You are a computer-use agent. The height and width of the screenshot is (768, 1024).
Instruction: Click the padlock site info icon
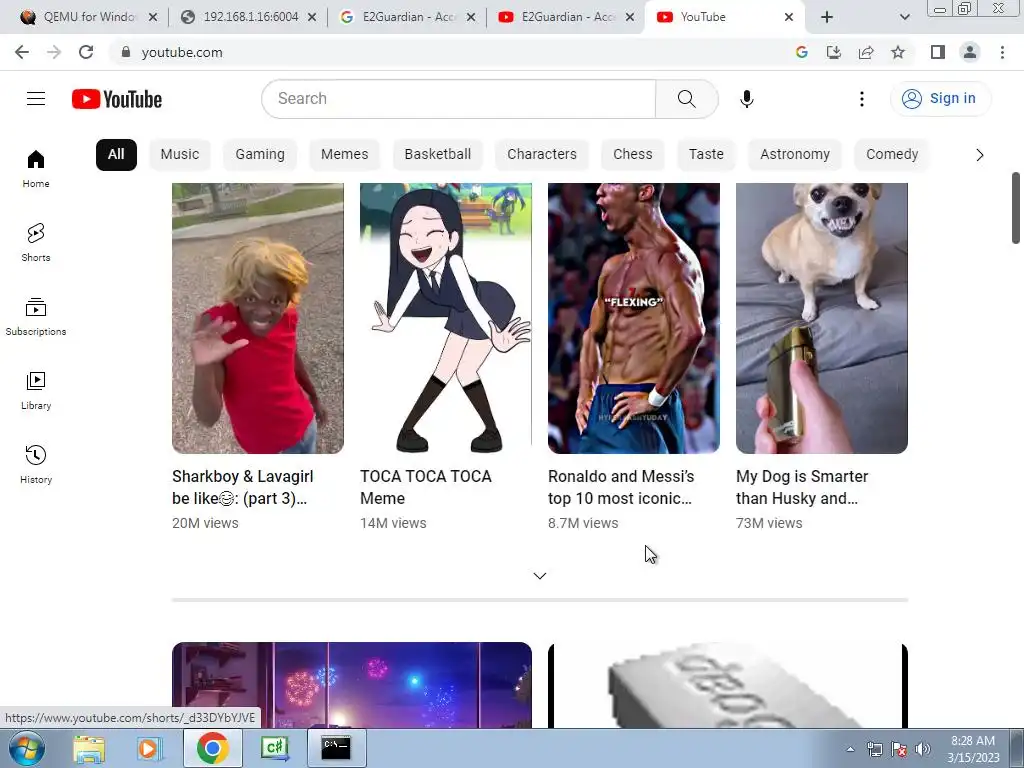pos(126,52)
